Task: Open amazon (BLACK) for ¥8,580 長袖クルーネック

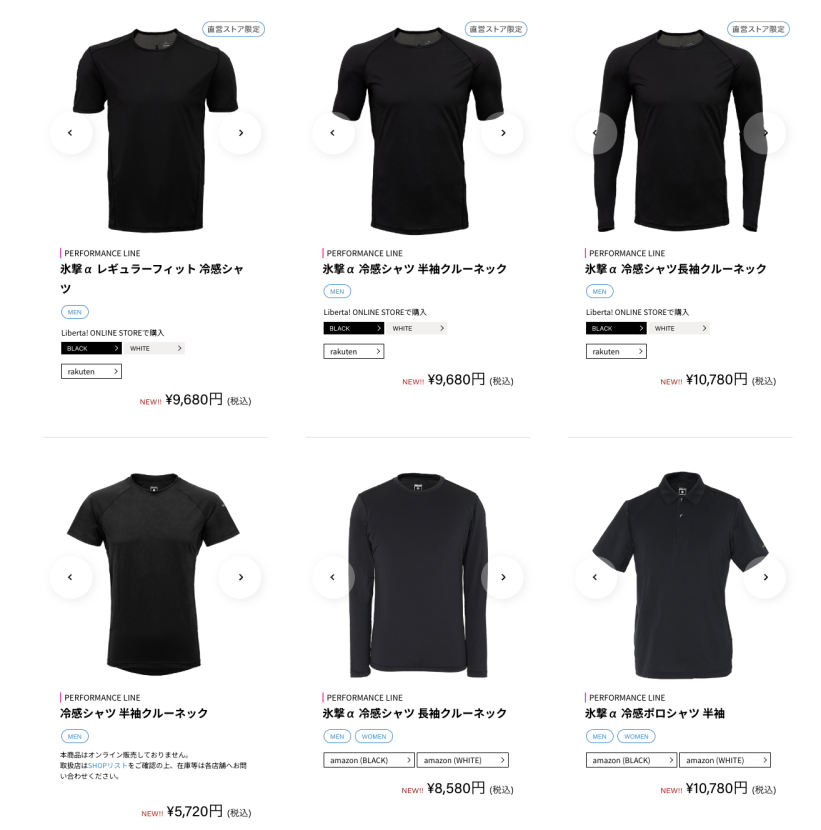Action: 369,760
